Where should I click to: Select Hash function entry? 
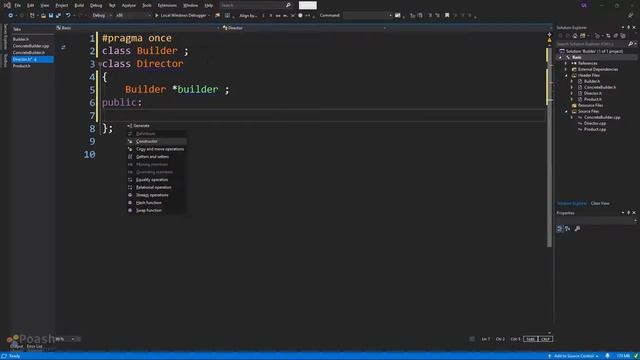[156, 202]
